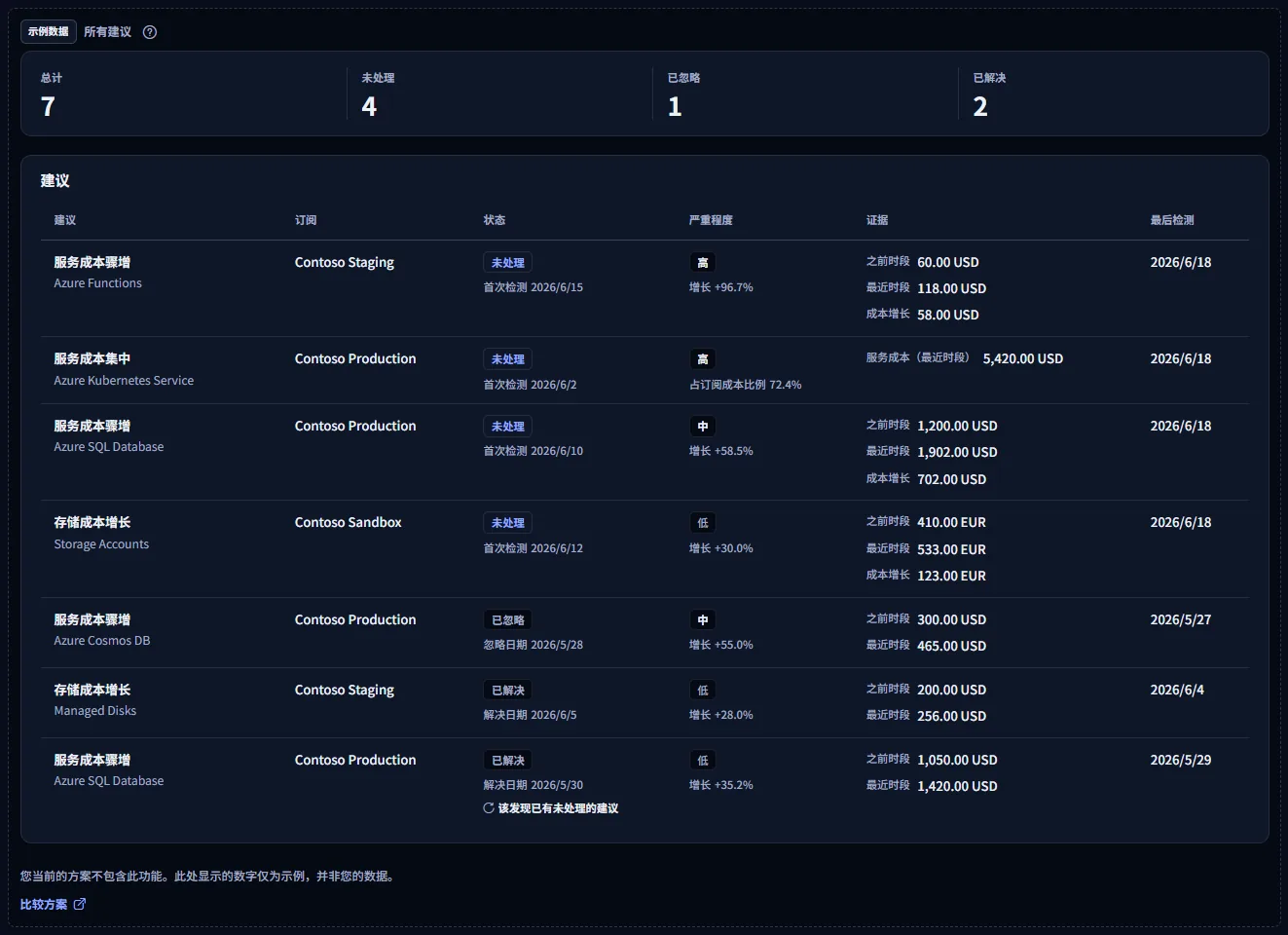Click the 1,420.00 USD recent period value
Image resolution: width=1288 pixels, height=935 pixels.
(x=957, y=786)
